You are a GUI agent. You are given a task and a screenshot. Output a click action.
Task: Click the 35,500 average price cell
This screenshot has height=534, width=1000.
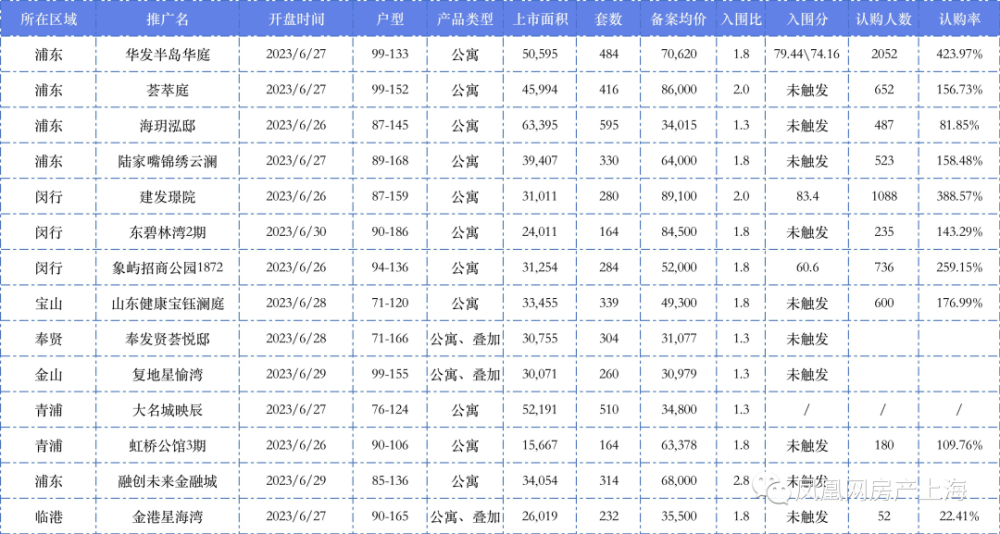pos(678,516)
